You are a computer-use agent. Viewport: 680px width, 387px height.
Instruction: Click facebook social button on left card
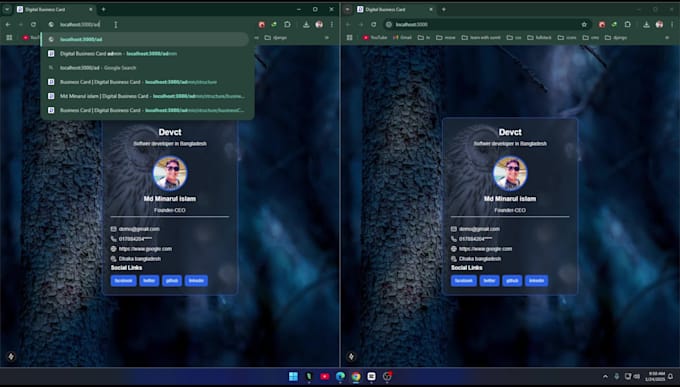coord(124,281)
